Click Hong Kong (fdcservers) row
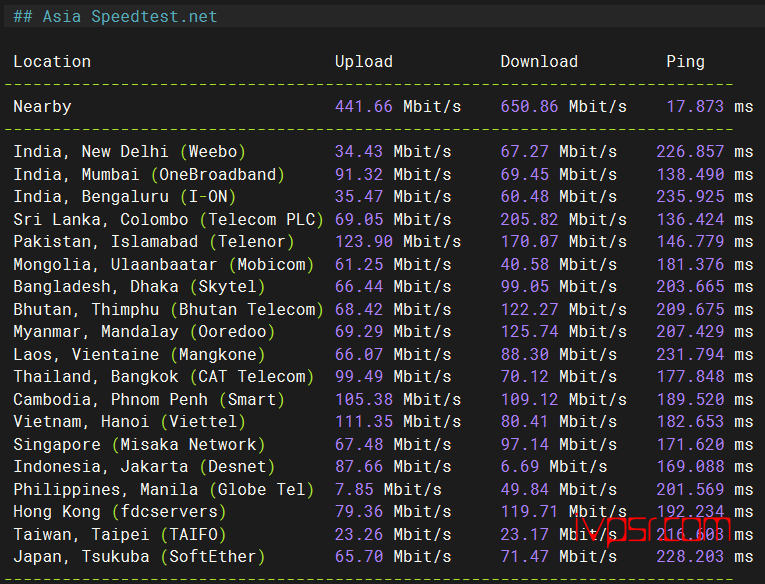 [x=383, y=511]
